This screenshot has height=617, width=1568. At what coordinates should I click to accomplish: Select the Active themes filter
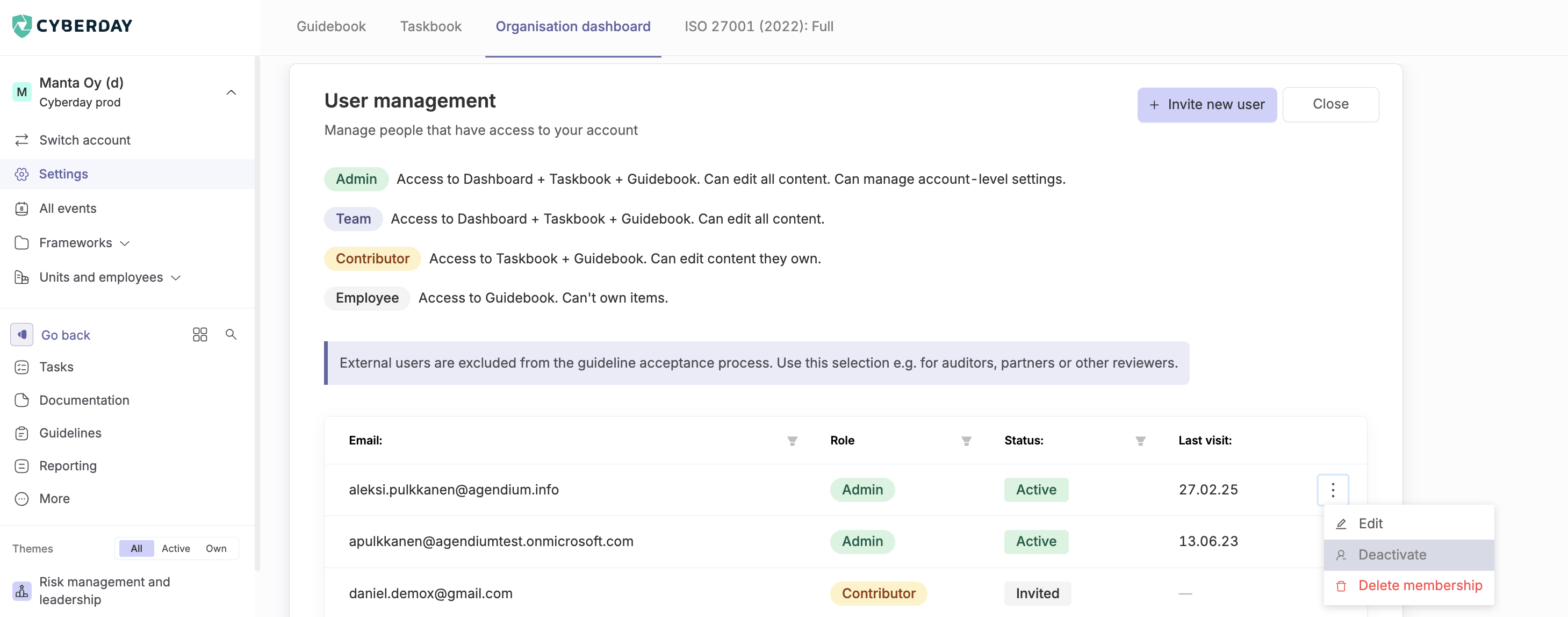176,549
